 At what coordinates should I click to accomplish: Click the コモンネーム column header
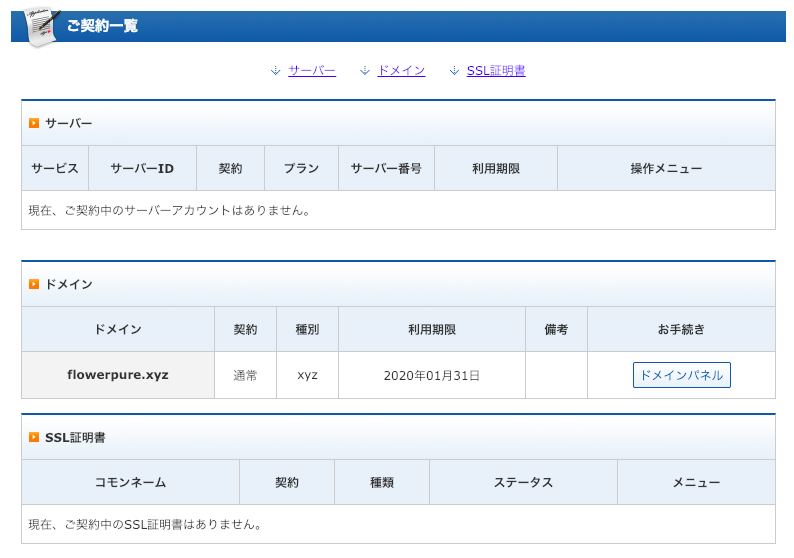[x=131, y=482]
